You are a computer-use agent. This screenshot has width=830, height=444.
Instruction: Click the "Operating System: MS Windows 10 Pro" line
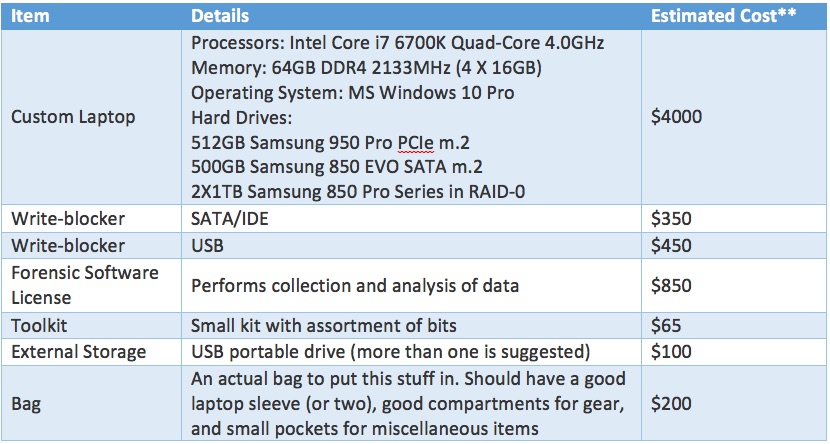[352, 93]
